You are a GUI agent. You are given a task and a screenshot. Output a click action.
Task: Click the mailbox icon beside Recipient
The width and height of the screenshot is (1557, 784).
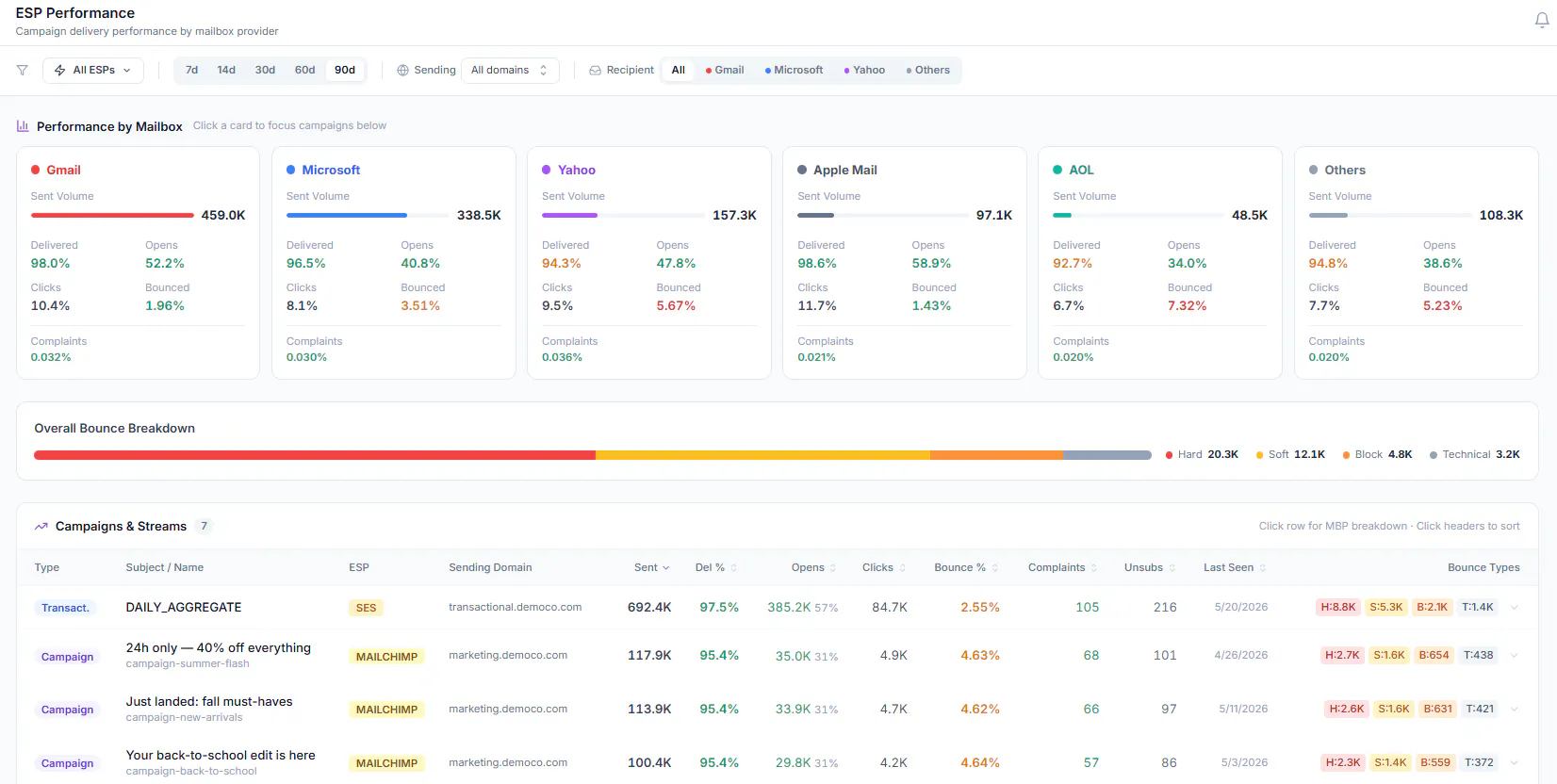pos(596,71)
